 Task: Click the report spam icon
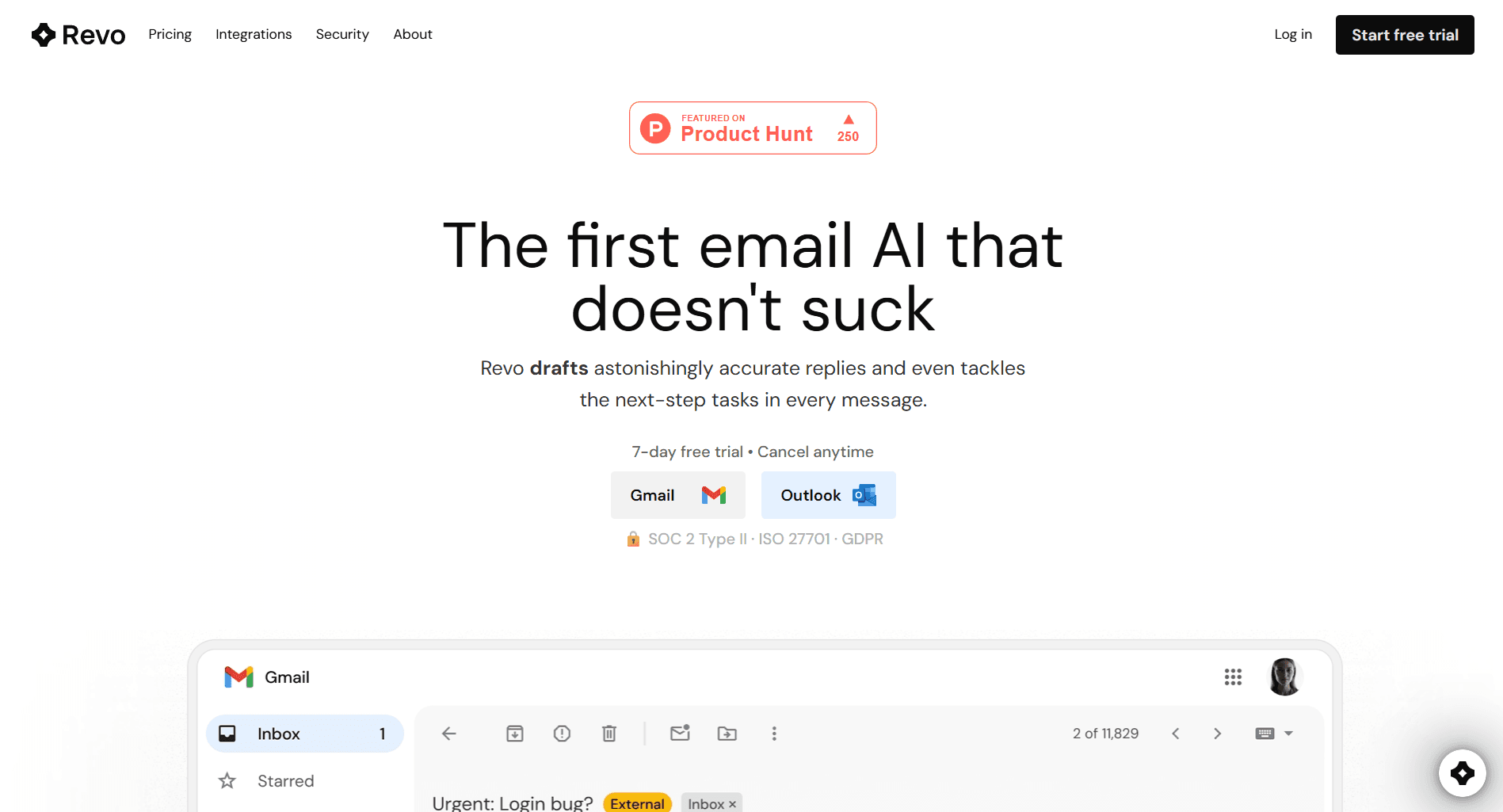[x=562, y=734]
